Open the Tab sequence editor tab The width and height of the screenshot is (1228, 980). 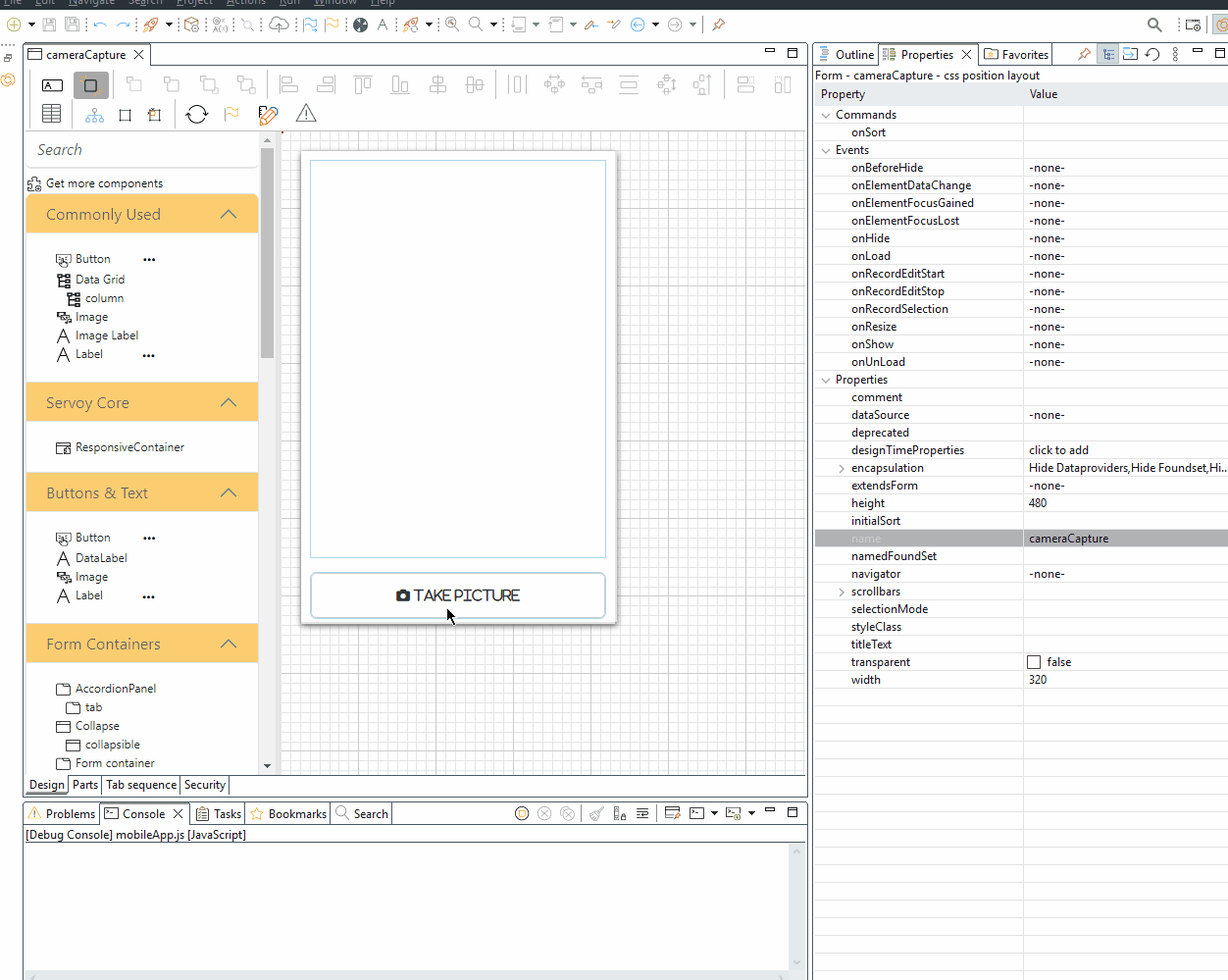pos(141,785)
